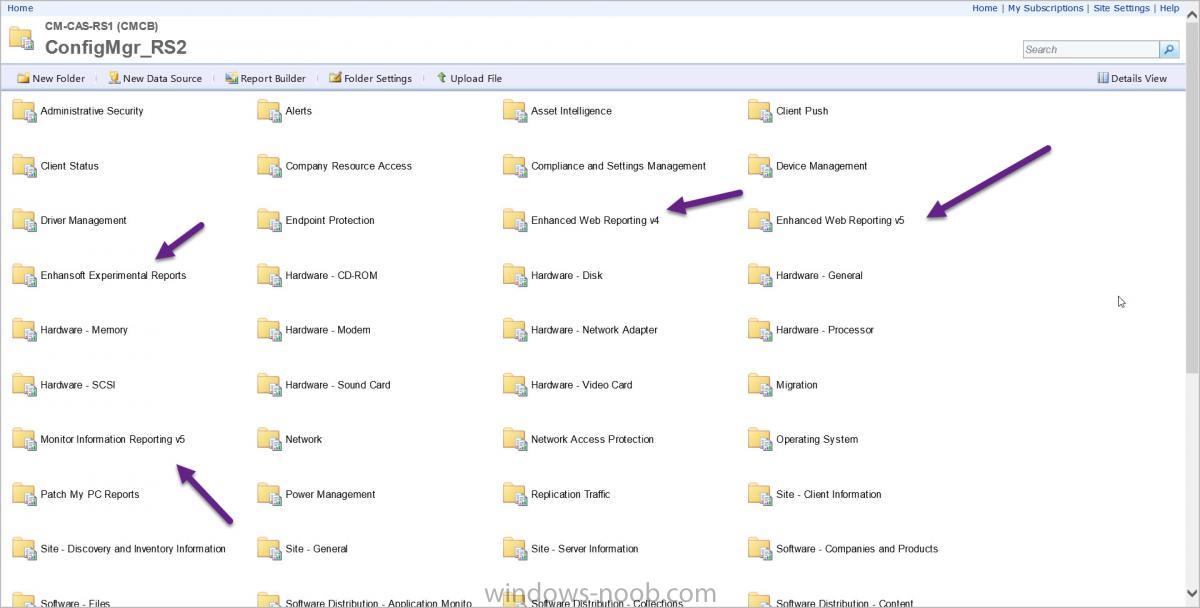
Task: Click the Upload File toolbar button
Action: [469, 78]
